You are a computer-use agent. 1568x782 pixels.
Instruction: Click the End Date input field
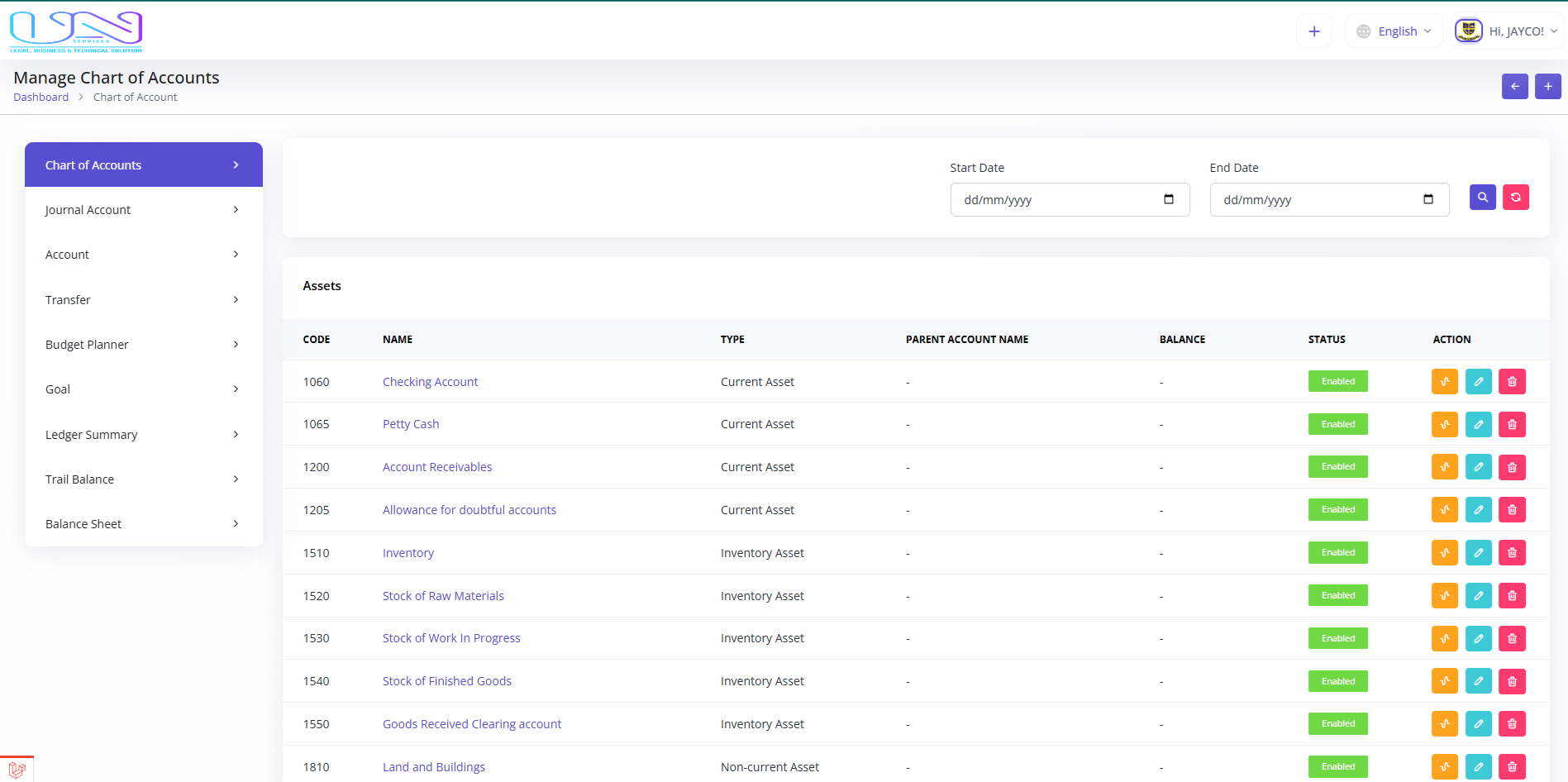[1316, 200]
